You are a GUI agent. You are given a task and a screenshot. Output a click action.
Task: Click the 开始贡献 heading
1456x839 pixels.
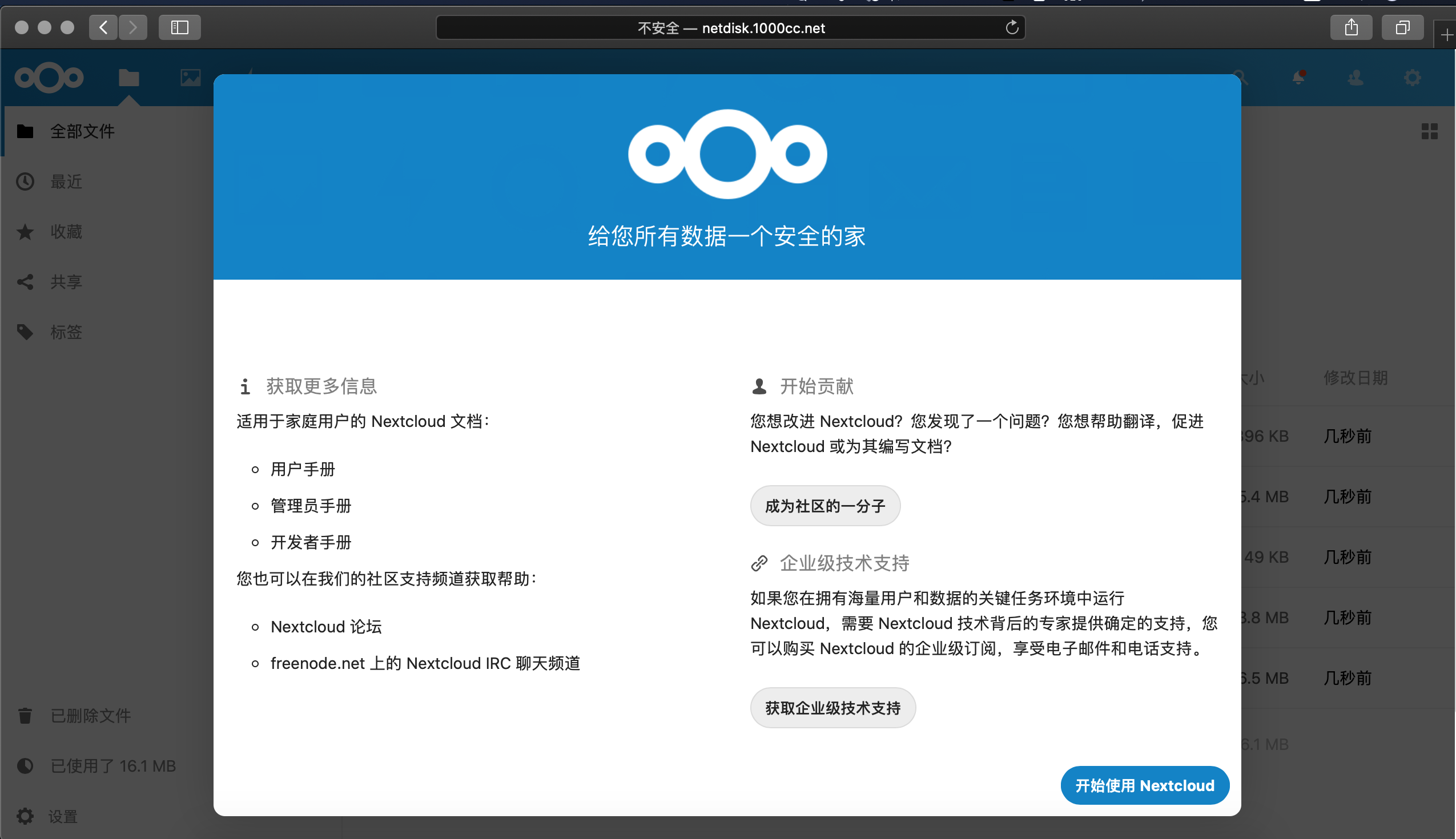click(x=816, y=386)
